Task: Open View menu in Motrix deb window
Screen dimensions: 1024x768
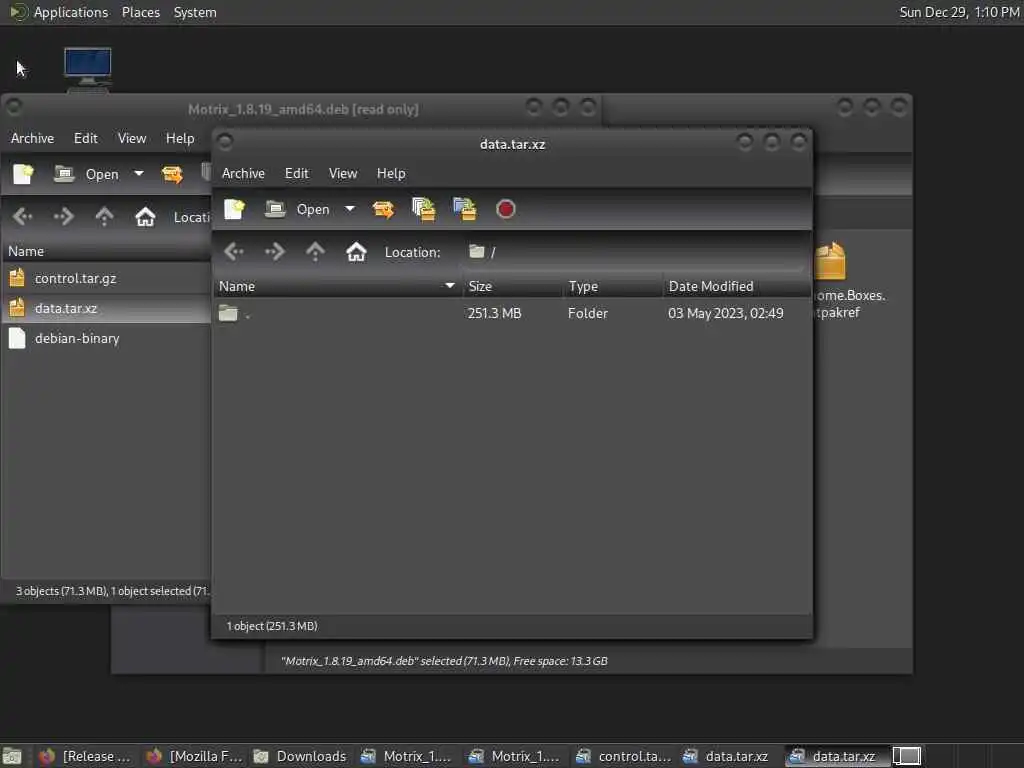Action: pyautogui.click(x=132, y=138)
